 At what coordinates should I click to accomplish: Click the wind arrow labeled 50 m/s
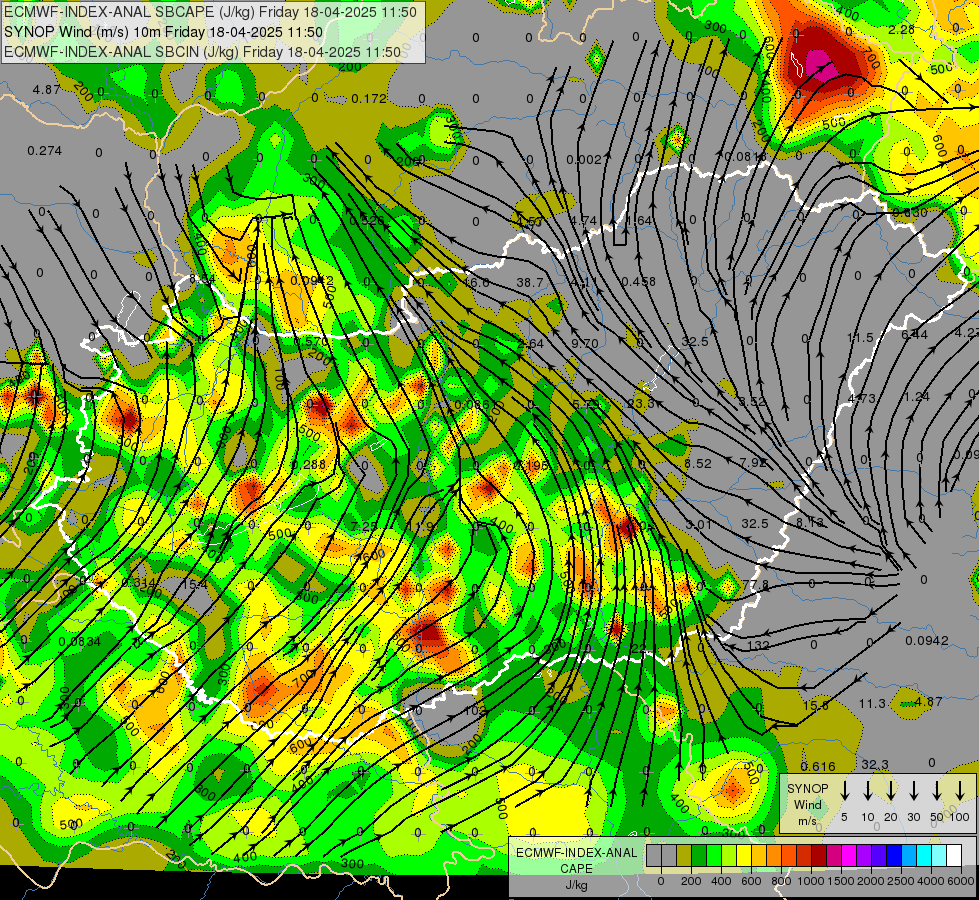coord(937,791)
